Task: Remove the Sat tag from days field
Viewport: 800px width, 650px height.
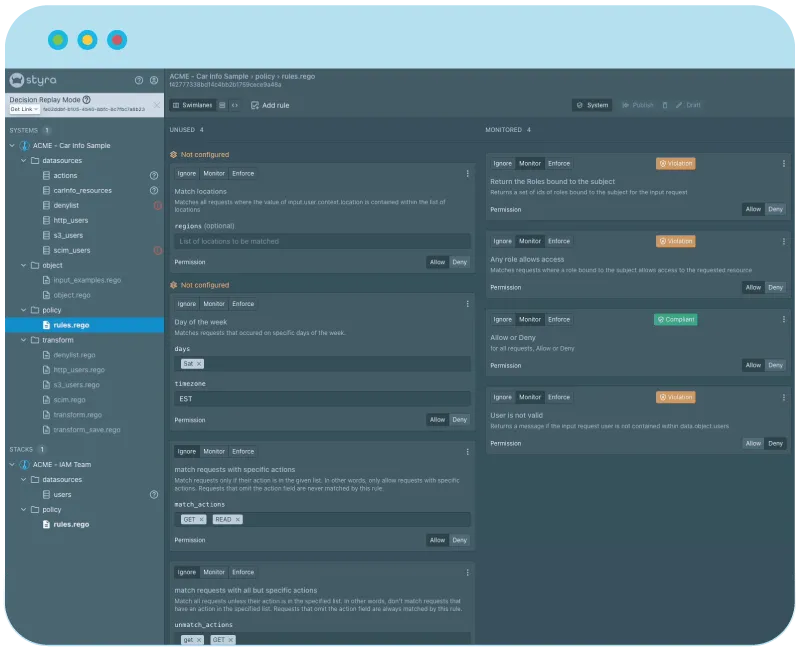Action: coord(198,364)
